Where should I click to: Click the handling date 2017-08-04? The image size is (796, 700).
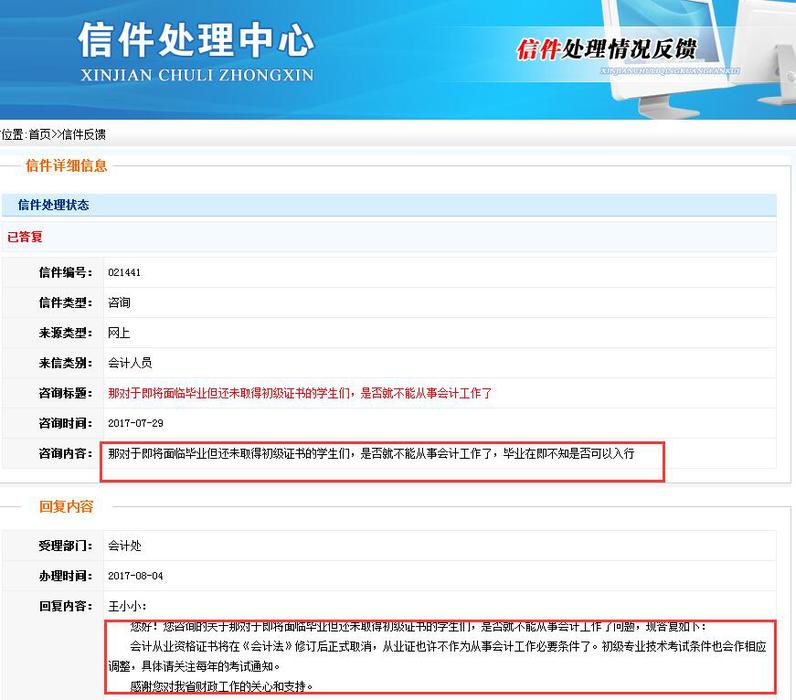(135, 576)
